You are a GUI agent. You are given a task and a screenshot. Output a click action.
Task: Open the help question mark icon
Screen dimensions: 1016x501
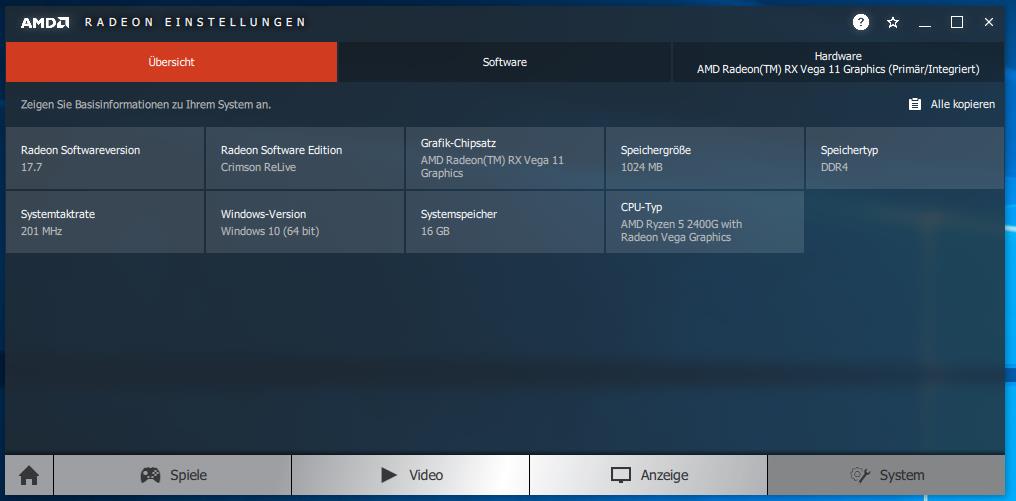pyautogui.click(x=860, y=23)
